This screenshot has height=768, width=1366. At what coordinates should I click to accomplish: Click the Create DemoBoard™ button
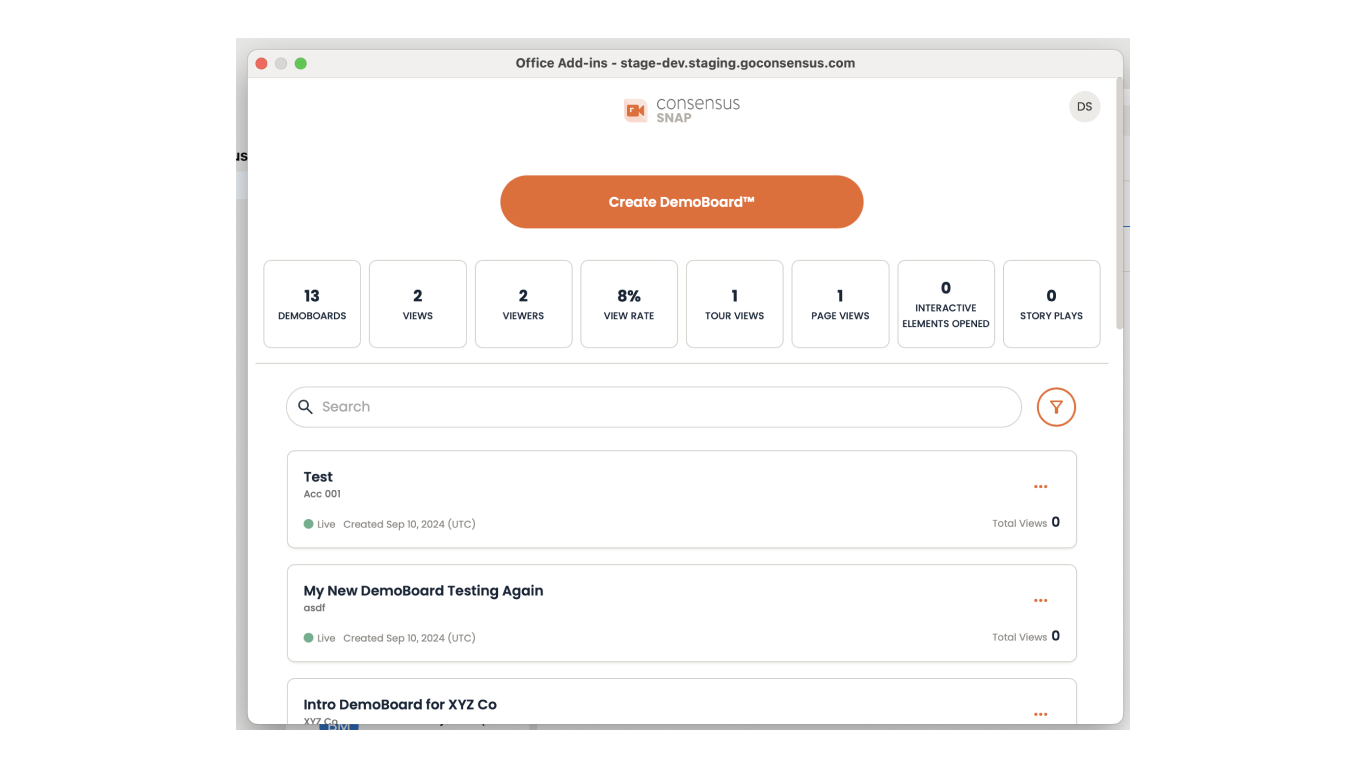681,202
